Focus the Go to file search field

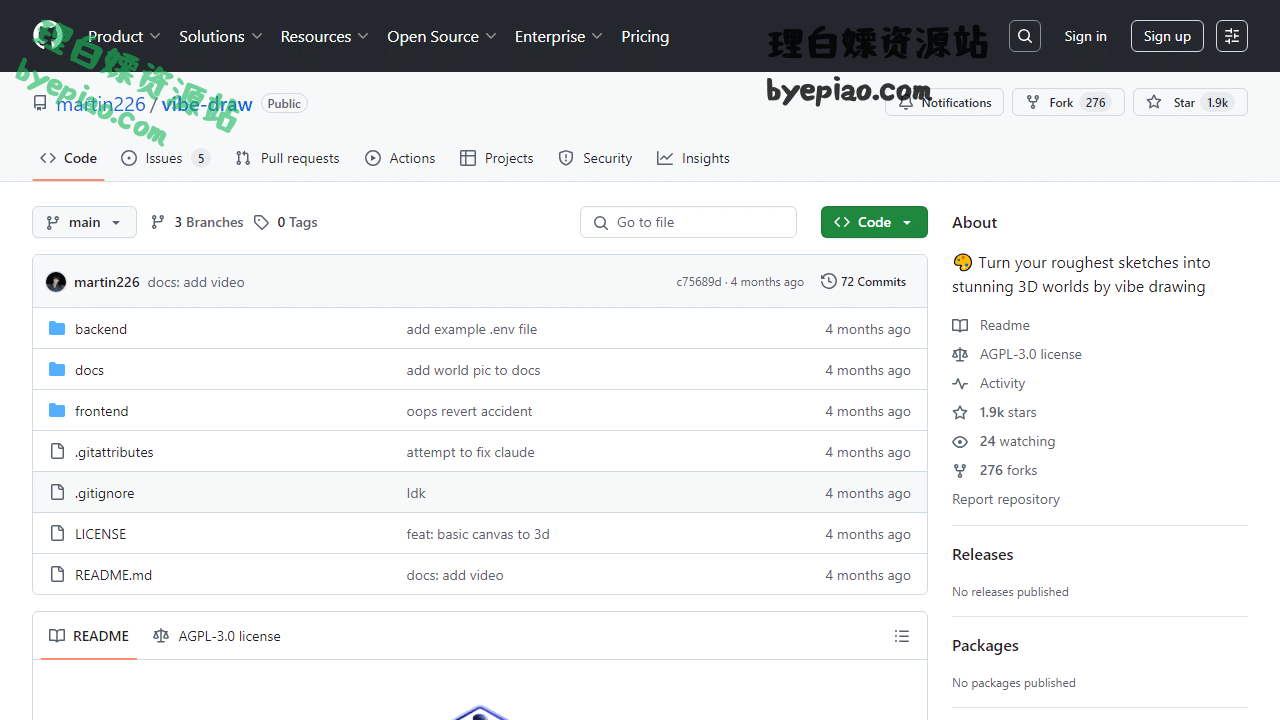point(688,222)
